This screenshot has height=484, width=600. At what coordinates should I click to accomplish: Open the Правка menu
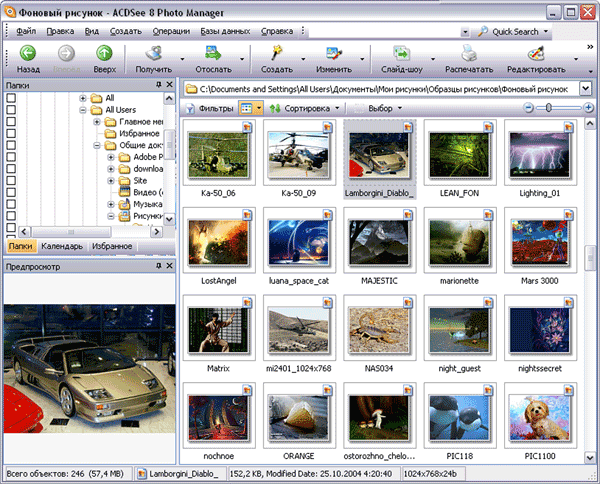pos(60,31)
